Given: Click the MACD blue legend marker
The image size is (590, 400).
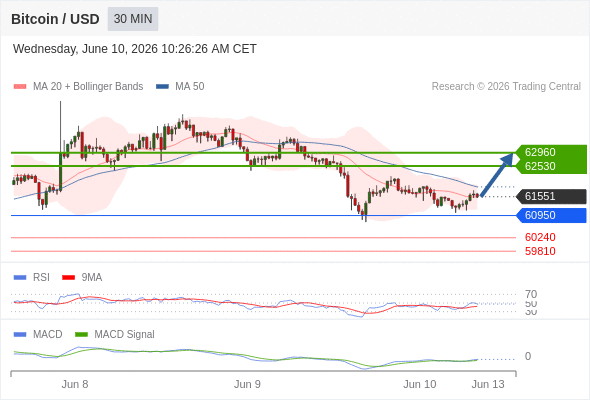Looking at the screenshot, I should pos(20,335).
